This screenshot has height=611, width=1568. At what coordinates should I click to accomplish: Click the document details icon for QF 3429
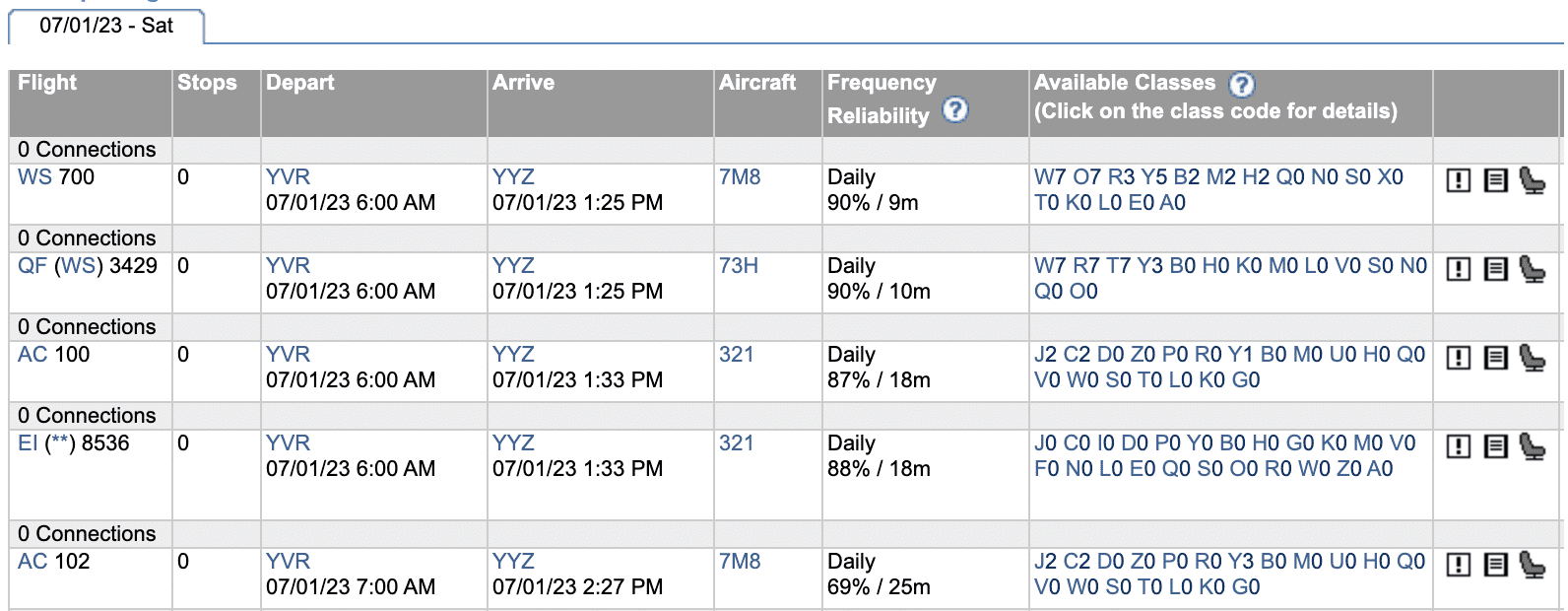coord(1496,269)
